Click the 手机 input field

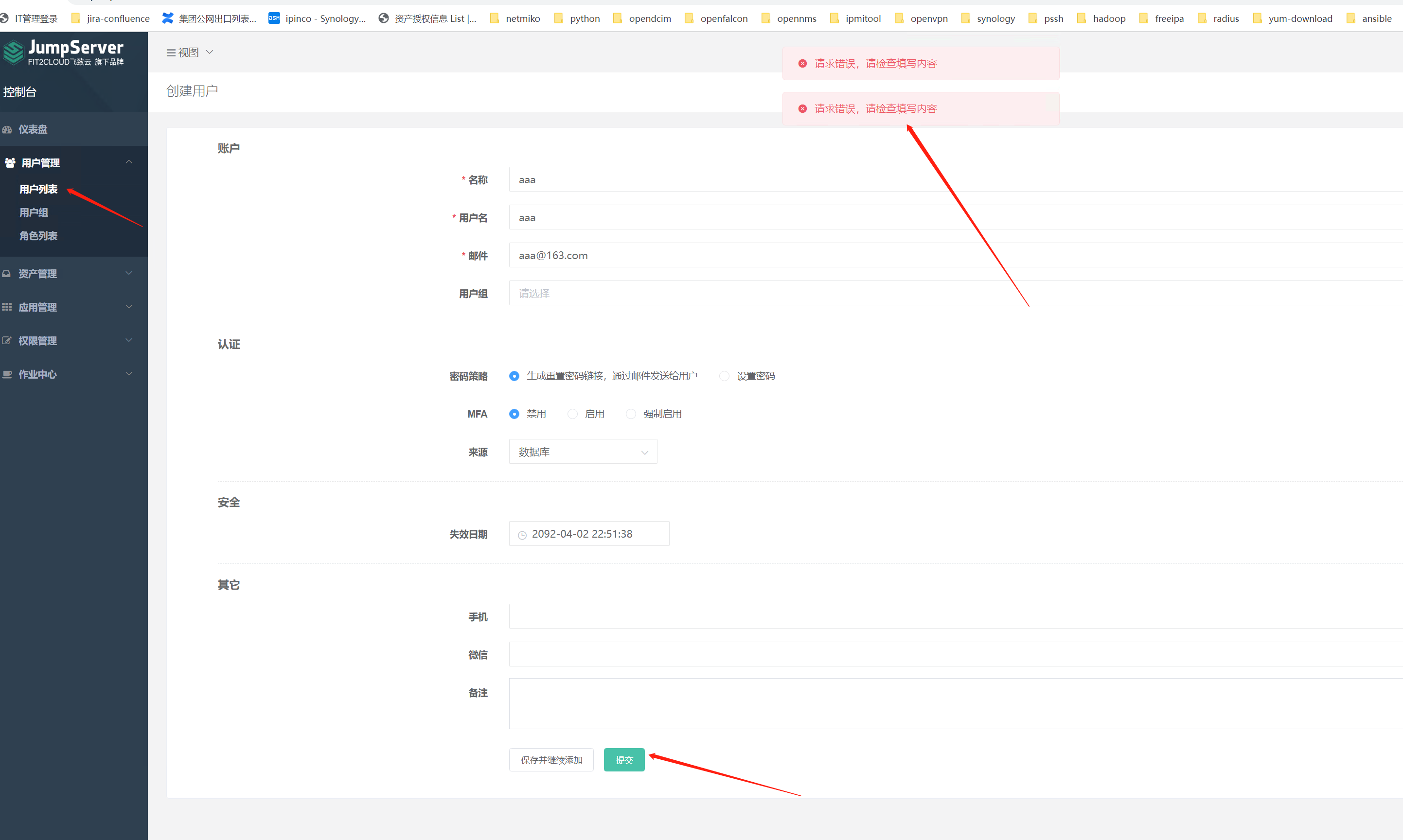coord(956,616)
